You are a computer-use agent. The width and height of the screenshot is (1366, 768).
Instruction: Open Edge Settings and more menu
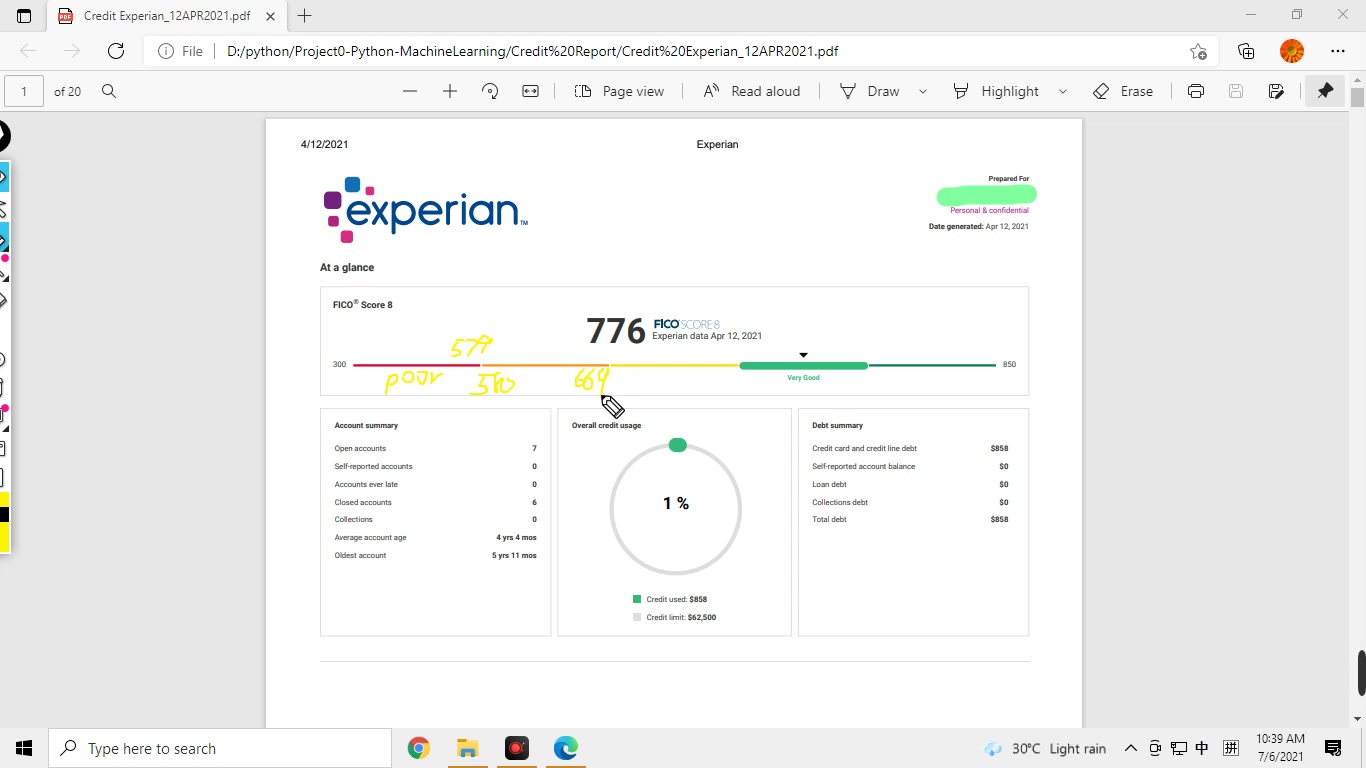1338,51
